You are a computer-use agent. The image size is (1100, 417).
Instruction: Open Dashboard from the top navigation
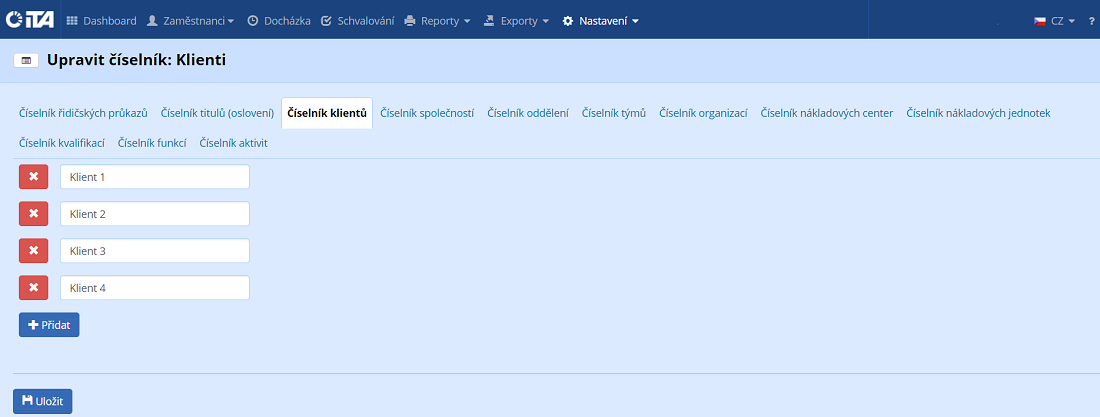pos(101,21)
